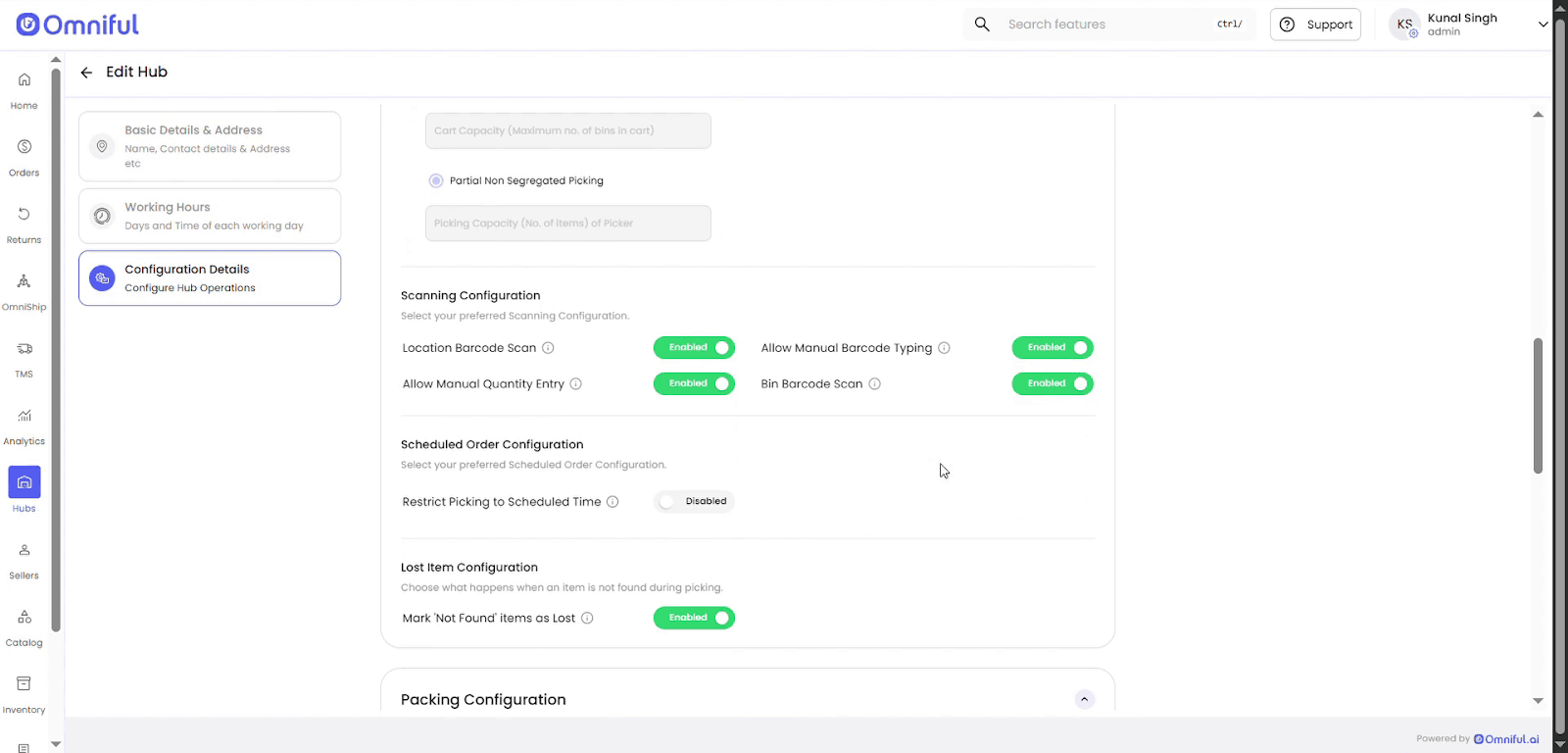Click the Support button
This screenshot has width=1568, height=753.
(1315, 25)
